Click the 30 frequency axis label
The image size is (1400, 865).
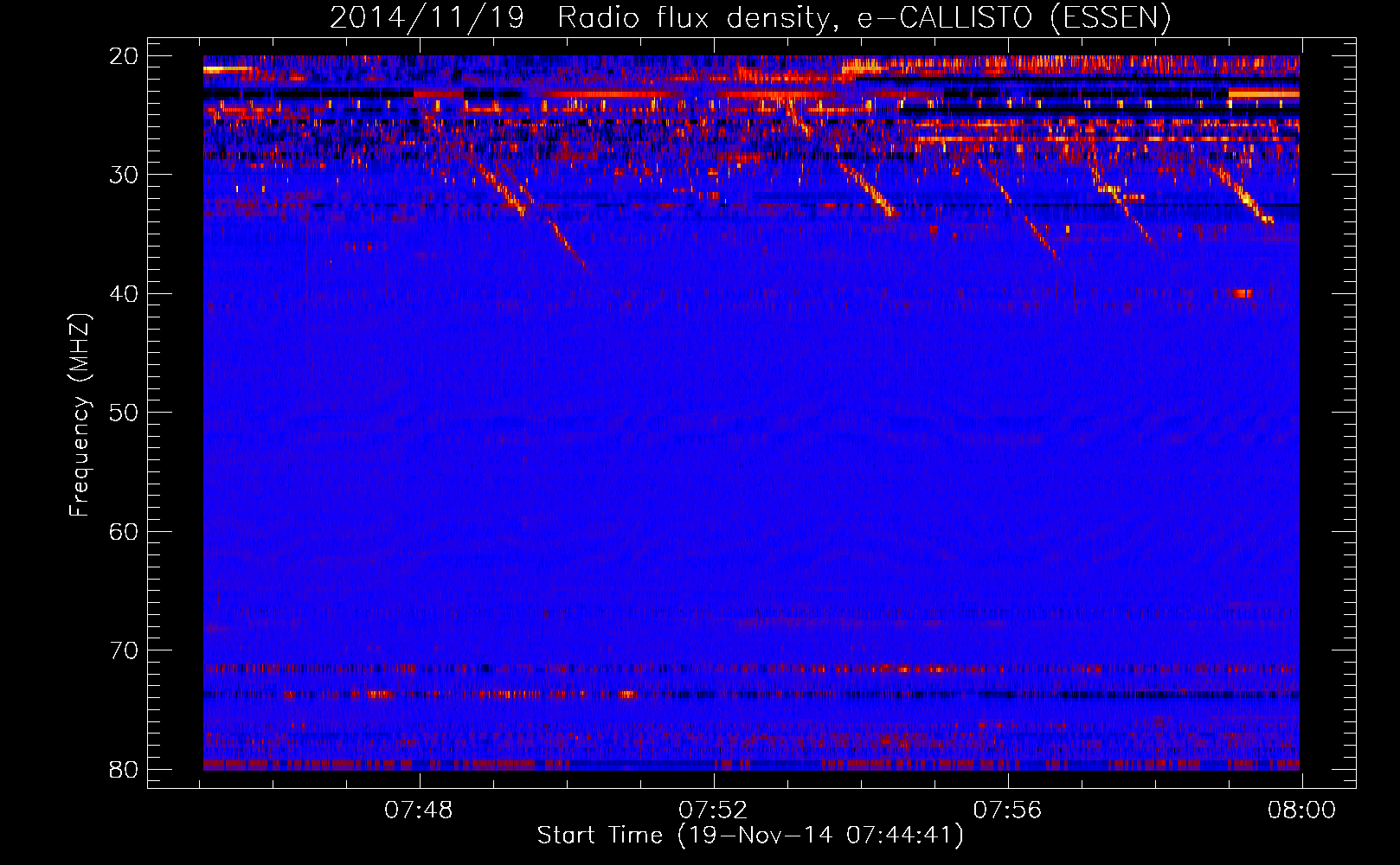124,175
